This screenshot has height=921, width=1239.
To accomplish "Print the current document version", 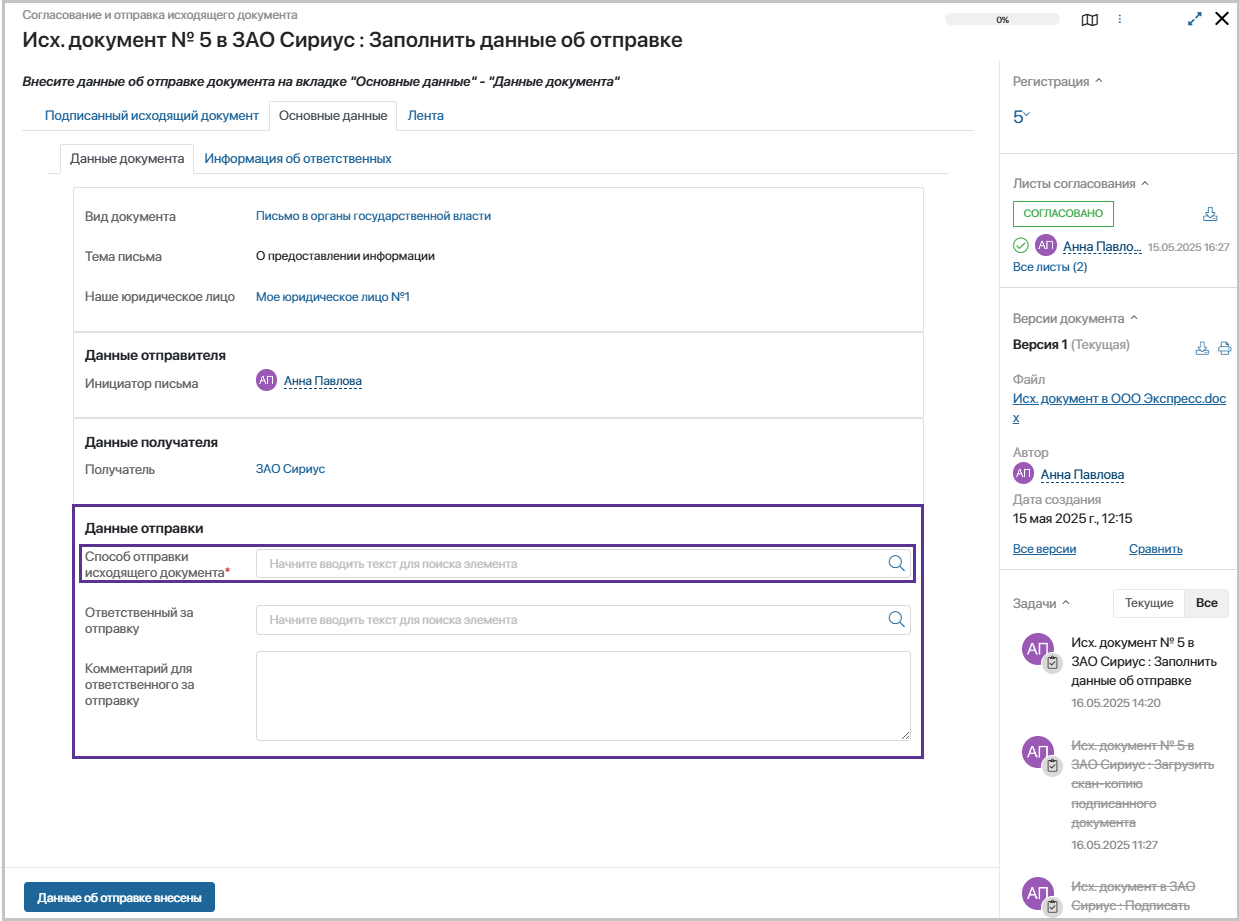I will pos(1224,349).
